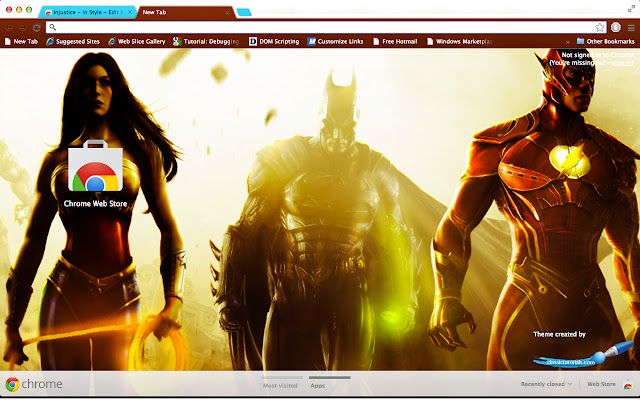The image size is (640, 400).
Task: Open Windows Marketplace bookmark
Action: tap(460, 41)
